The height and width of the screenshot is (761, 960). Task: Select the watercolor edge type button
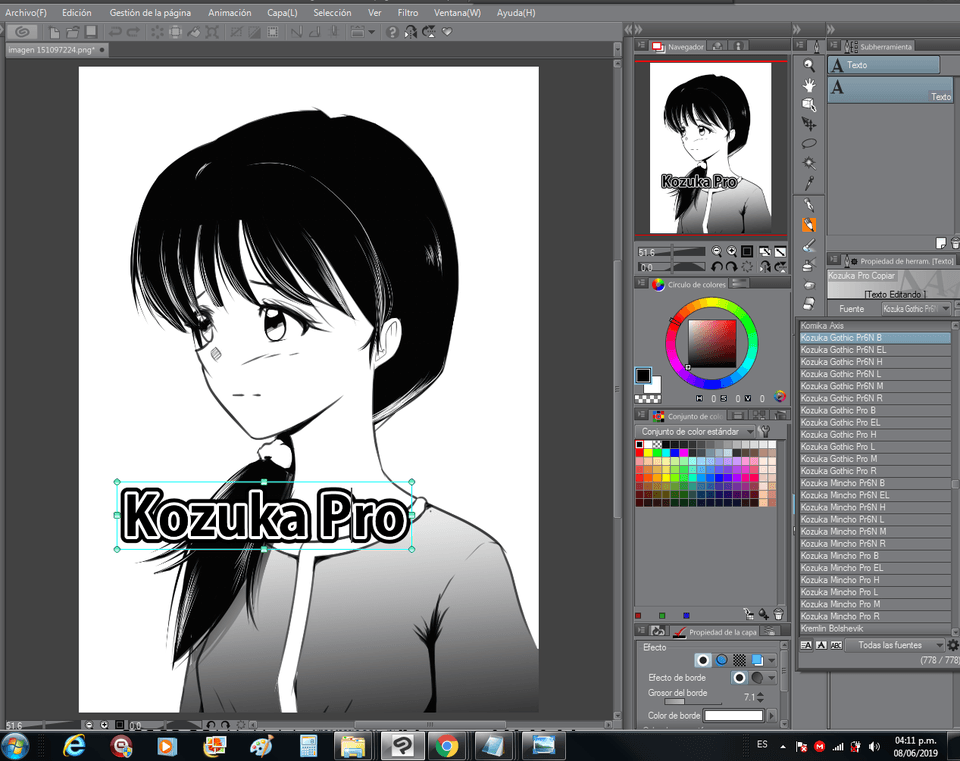pyautogui.click(x=757, y=678)
